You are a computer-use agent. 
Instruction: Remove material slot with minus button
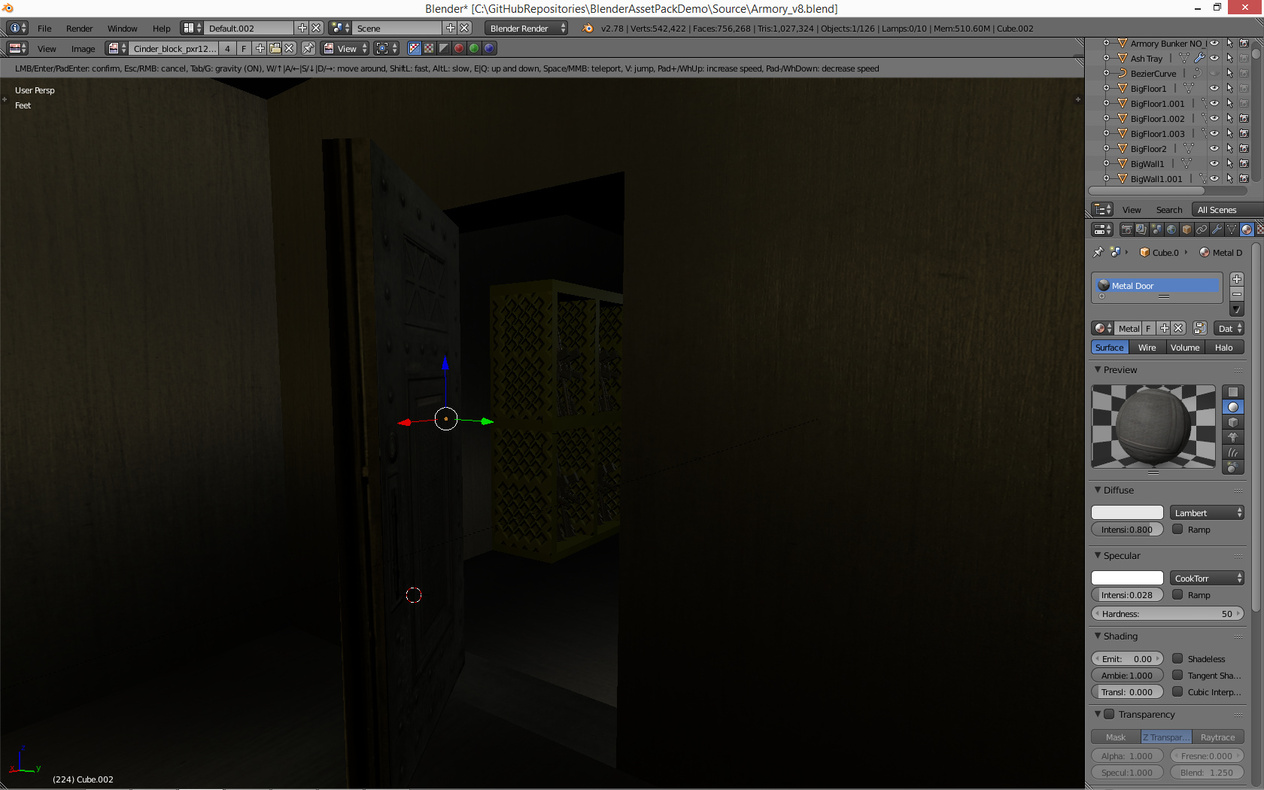[1237, 294]
